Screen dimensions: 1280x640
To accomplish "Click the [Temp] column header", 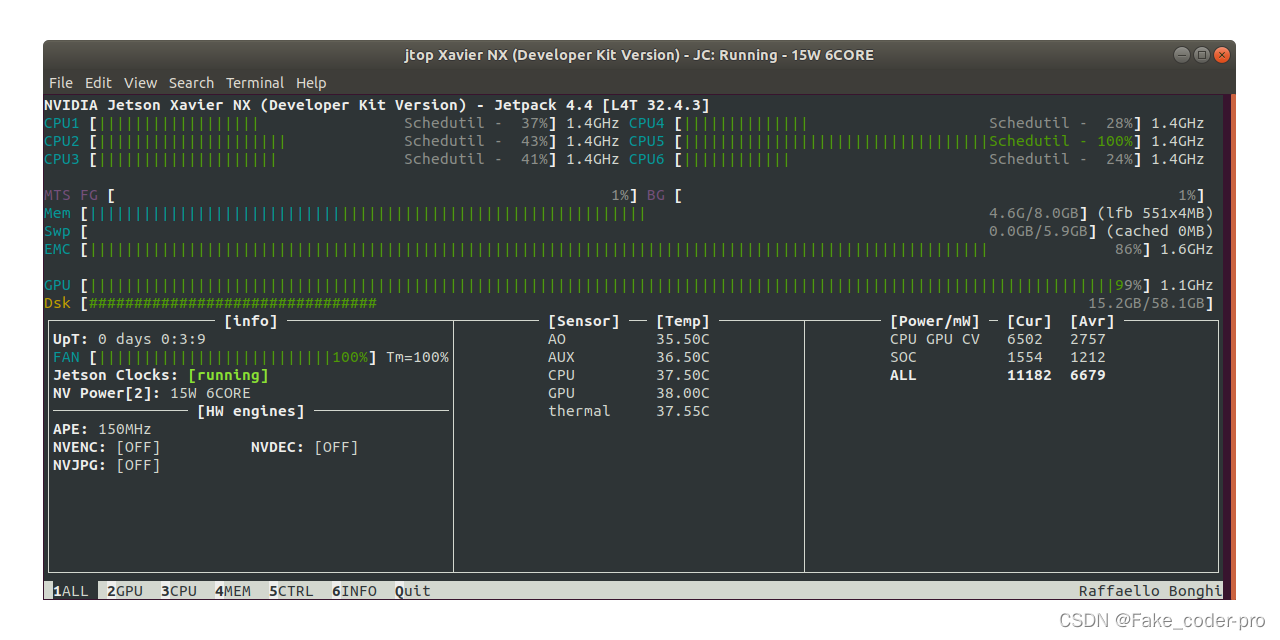I will tap(683, 321).
